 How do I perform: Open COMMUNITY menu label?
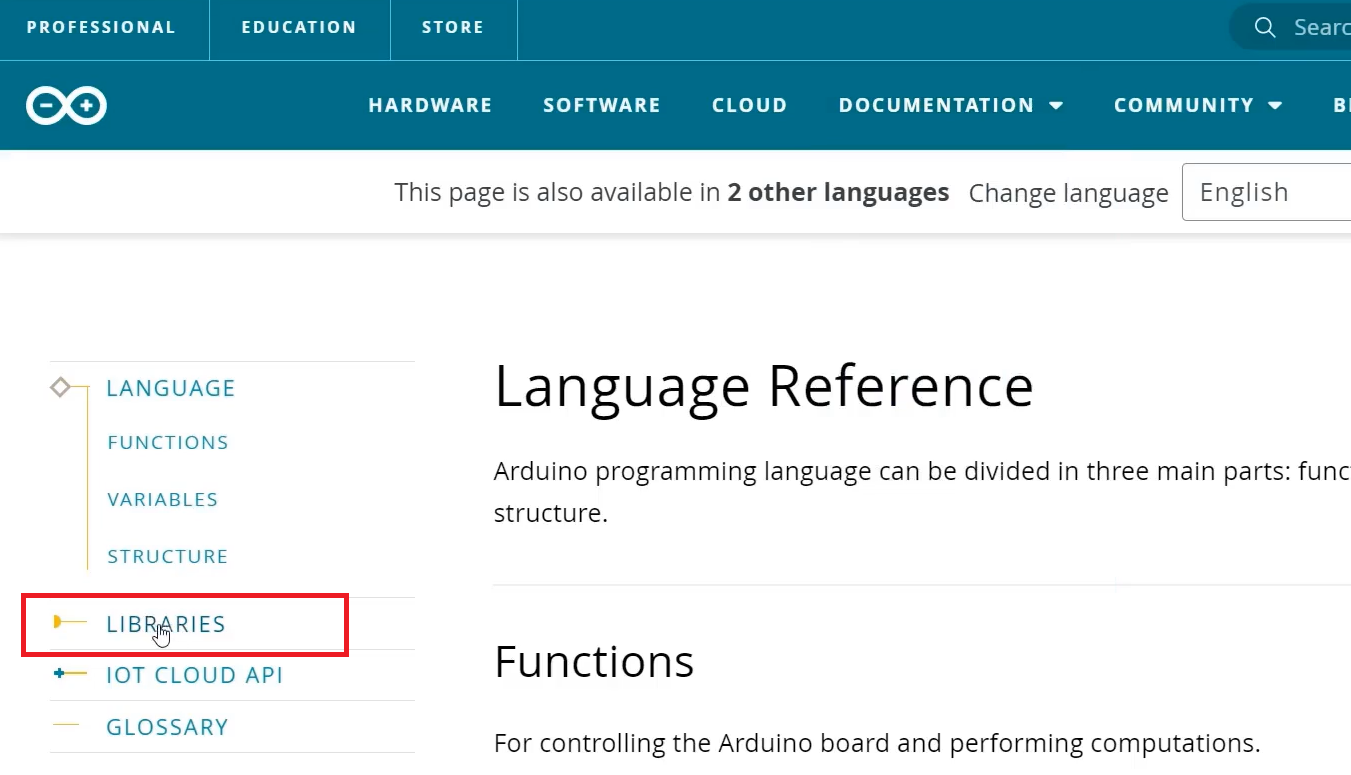tap(1183, 105)
